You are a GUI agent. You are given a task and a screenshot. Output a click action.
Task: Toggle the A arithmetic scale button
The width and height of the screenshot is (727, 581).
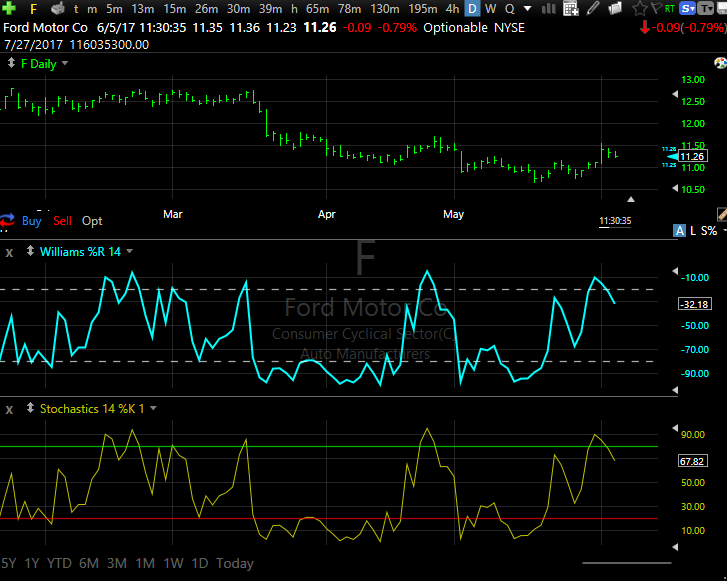679,230
